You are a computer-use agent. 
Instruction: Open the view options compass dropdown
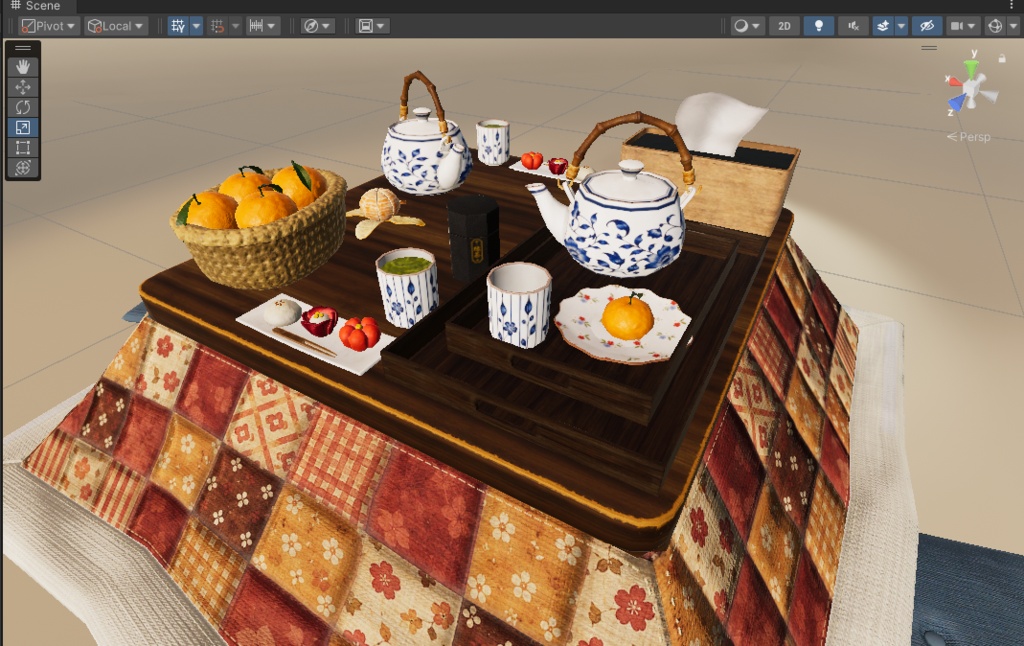tap(317, 26)
